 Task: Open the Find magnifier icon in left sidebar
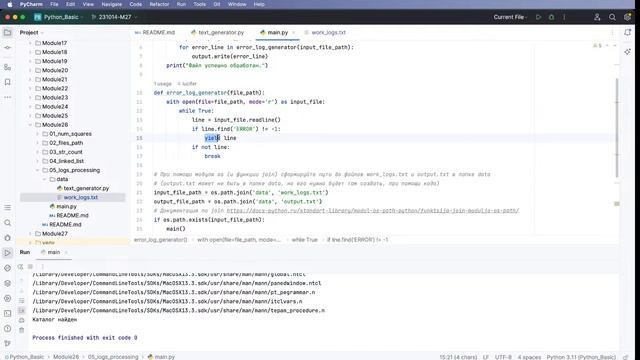(7, 223)
